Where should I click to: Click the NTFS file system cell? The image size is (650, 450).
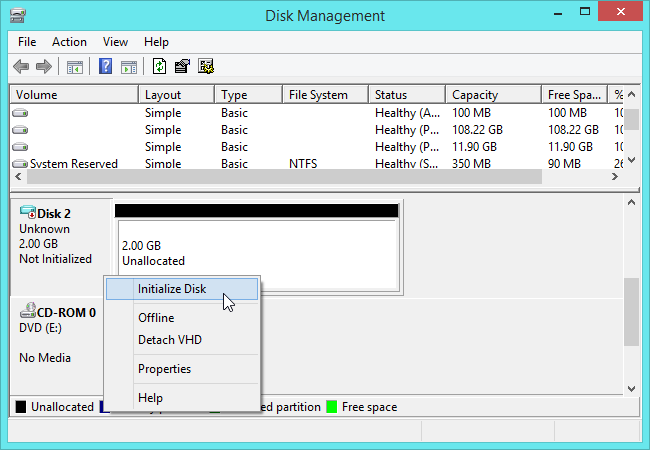(x=303, y=164)
